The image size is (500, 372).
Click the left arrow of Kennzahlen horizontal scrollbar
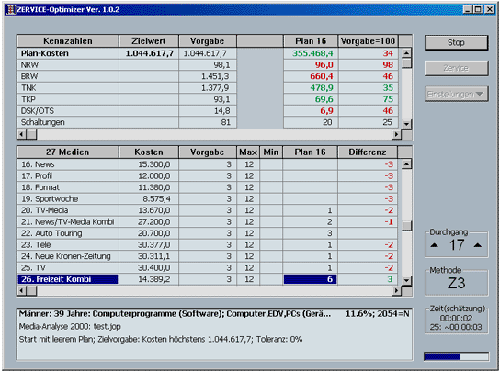[x=22, y=134]
